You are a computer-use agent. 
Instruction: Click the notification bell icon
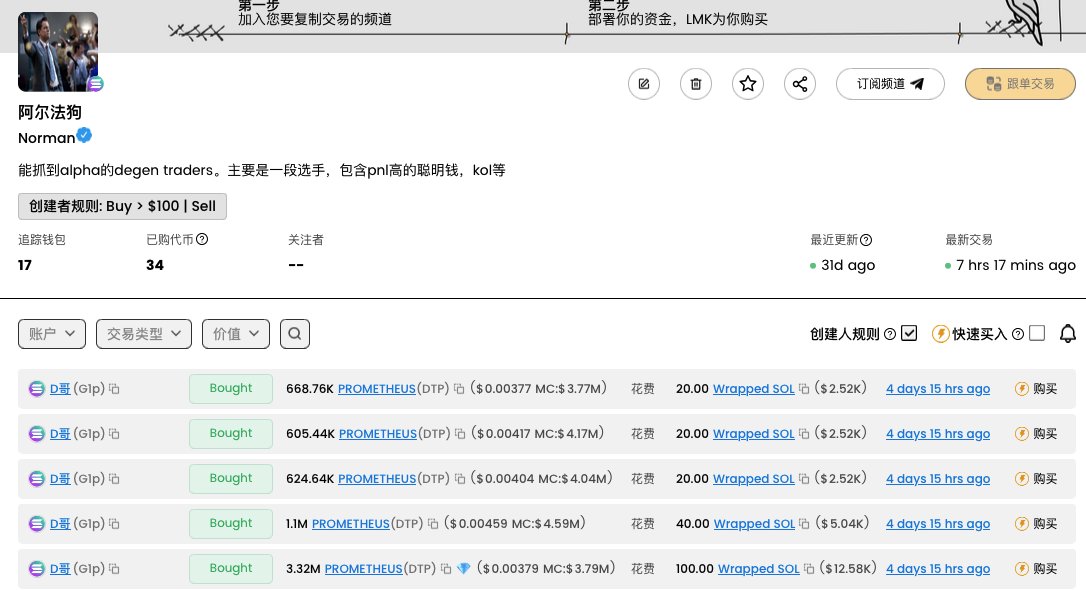[1067, 334]
